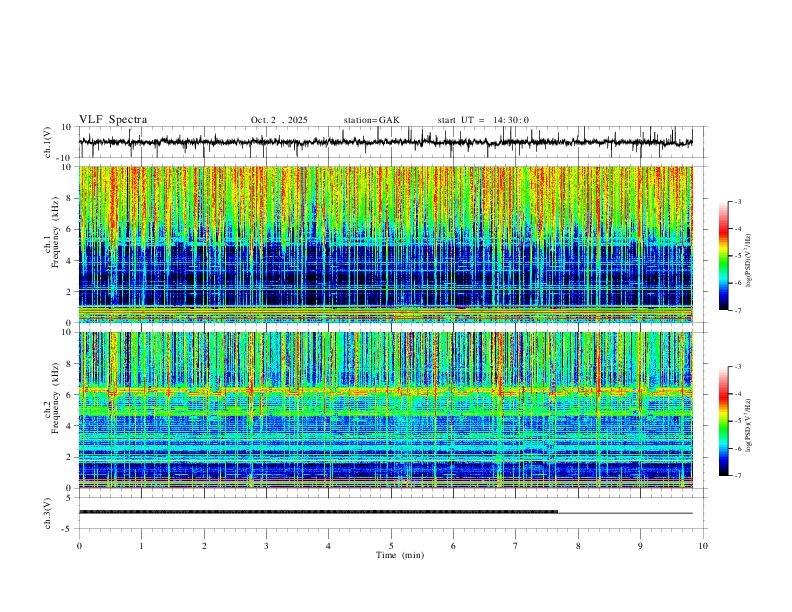The width and height of the screenshot is (792, 612).
Task: Click time axis tick label '0'
Action: (x=79, y=546)
